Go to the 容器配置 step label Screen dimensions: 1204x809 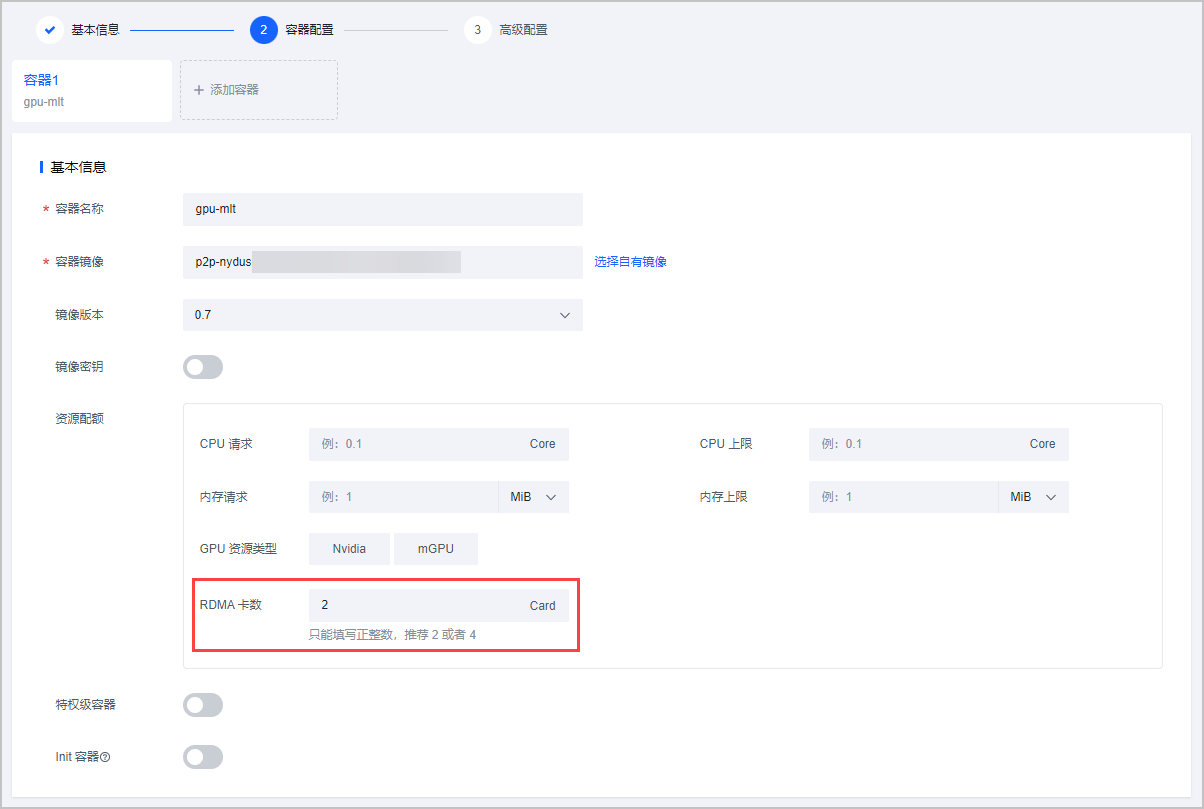[x=309, y=30]
